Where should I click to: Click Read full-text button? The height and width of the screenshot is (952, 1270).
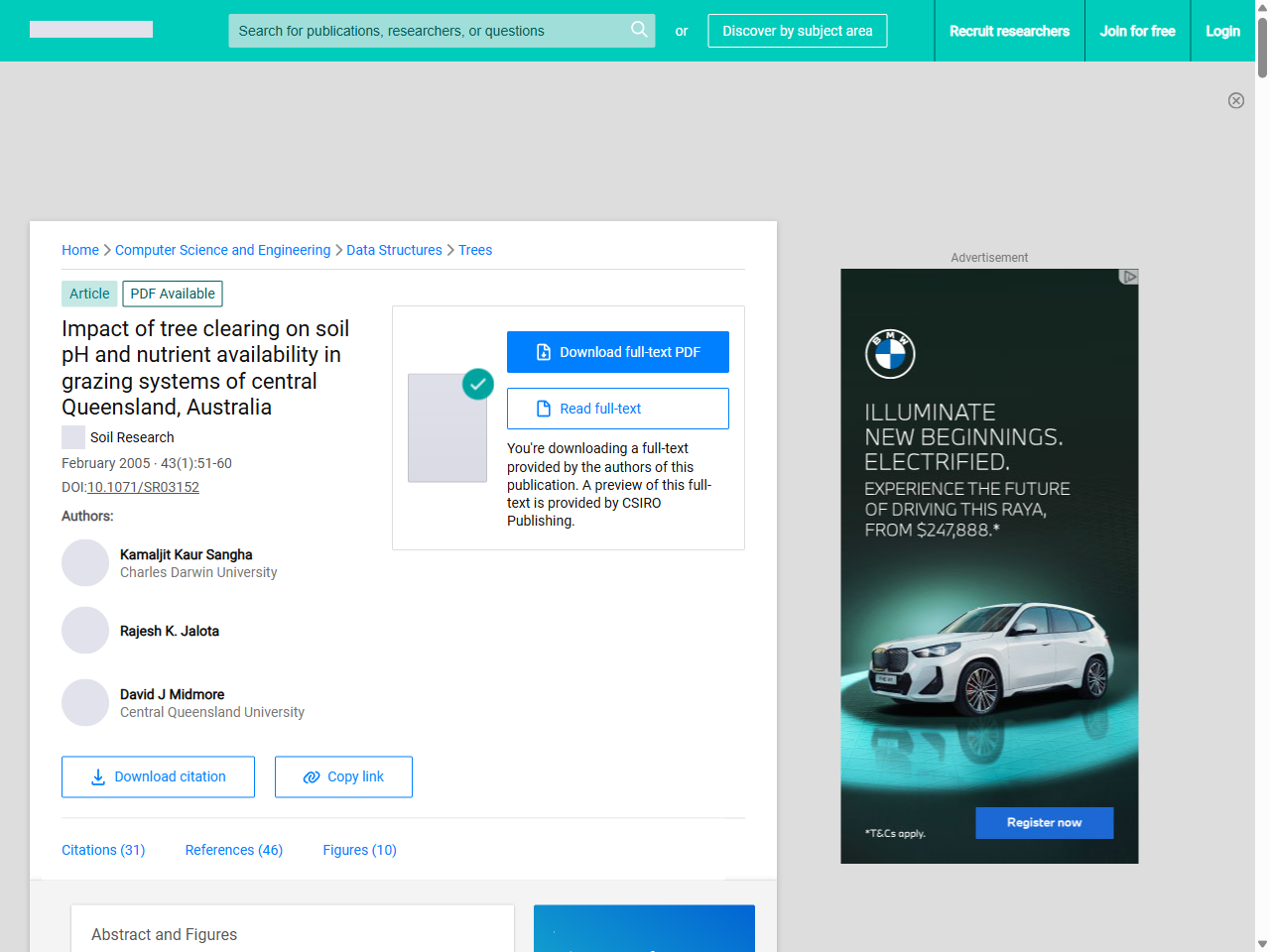click(617, 409)
